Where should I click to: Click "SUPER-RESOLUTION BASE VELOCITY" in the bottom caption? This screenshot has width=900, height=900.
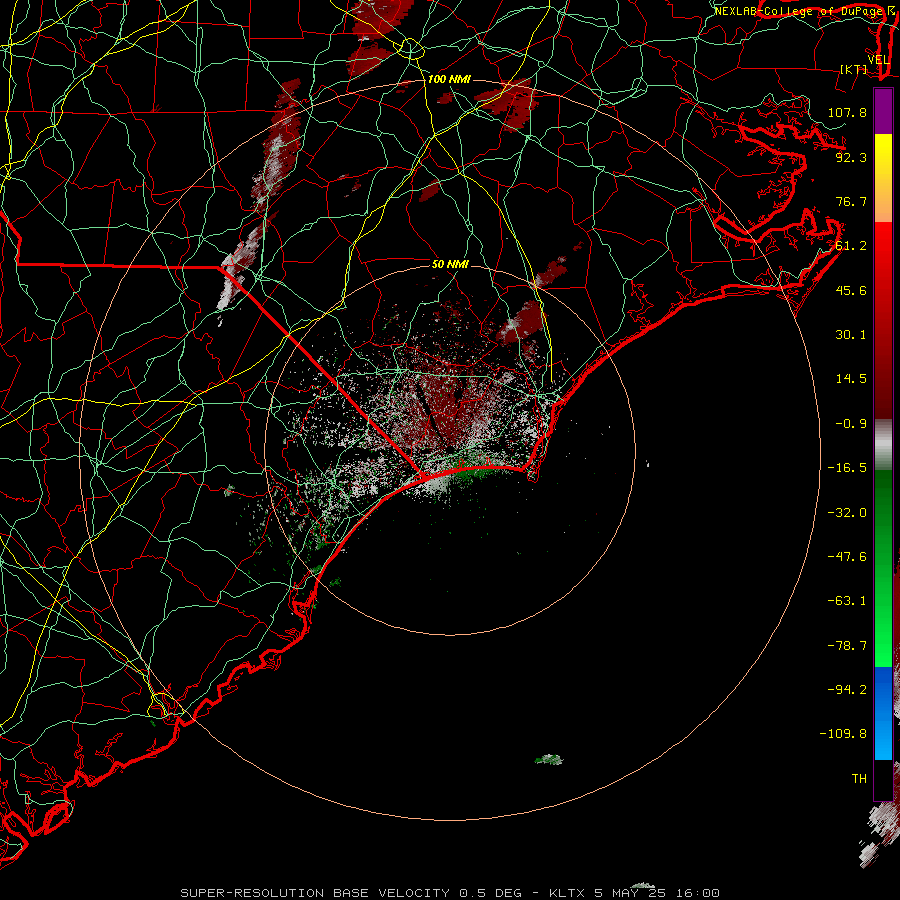click(x=315, y=893)
